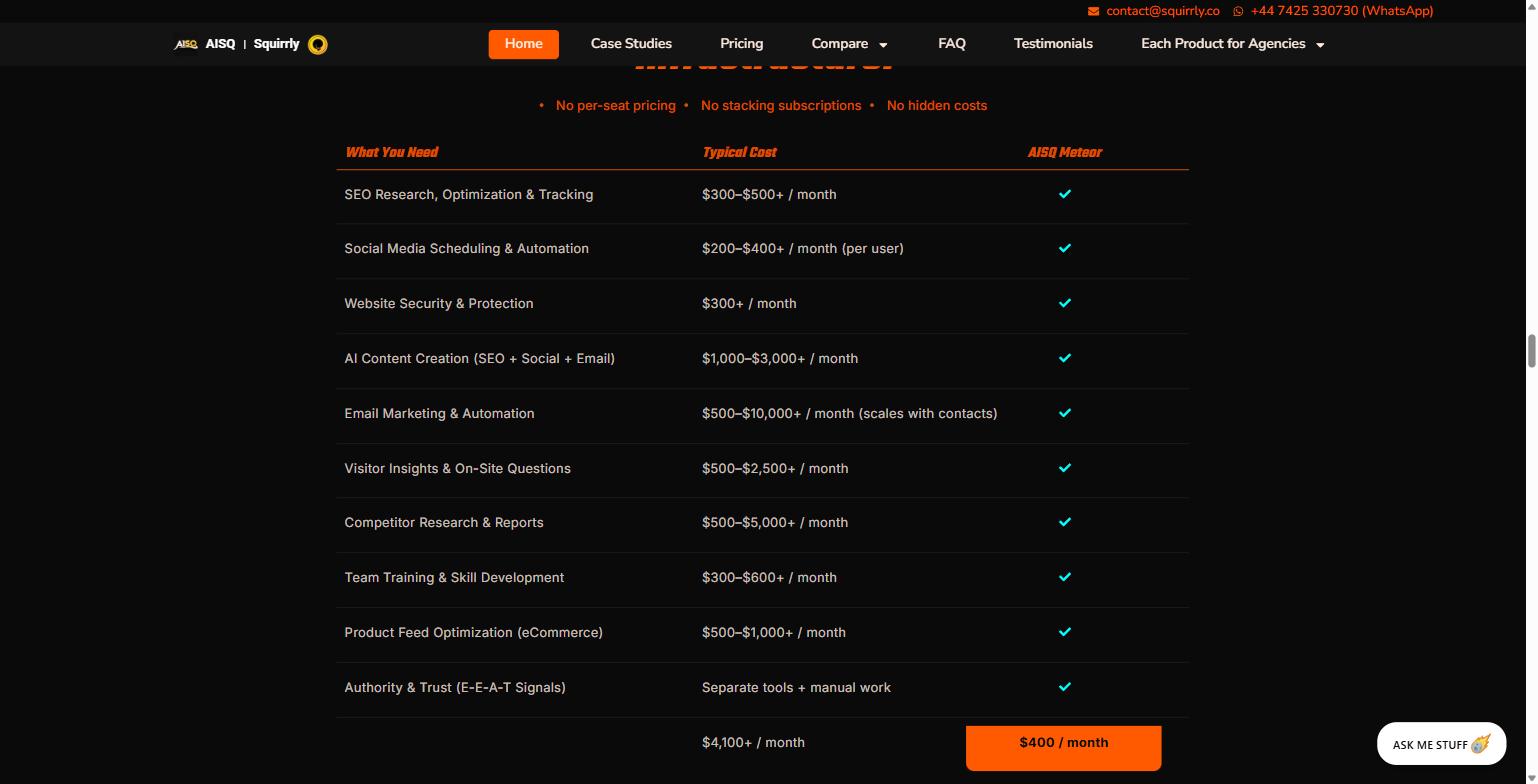Expand Each Product for Agencies dropdown arrow

[x=1320, y=45]
